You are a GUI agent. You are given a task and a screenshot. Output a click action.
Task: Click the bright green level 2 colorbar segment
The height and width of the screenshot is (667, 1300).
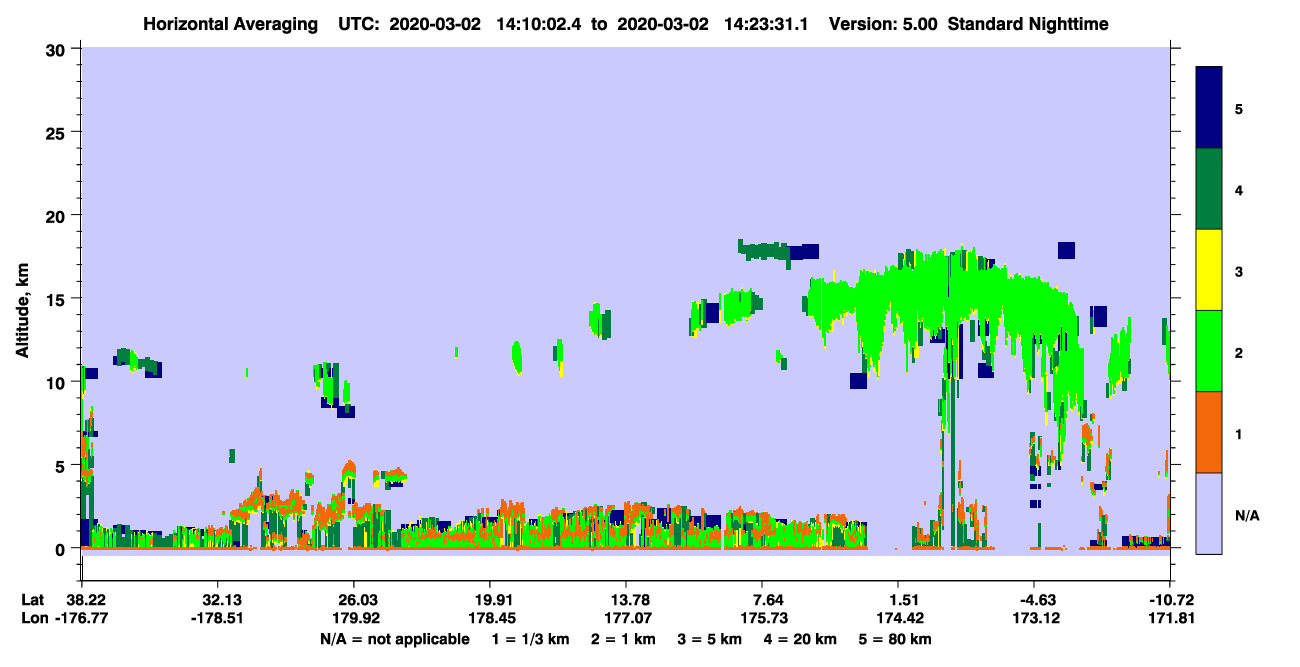(x=1209, y=351)
